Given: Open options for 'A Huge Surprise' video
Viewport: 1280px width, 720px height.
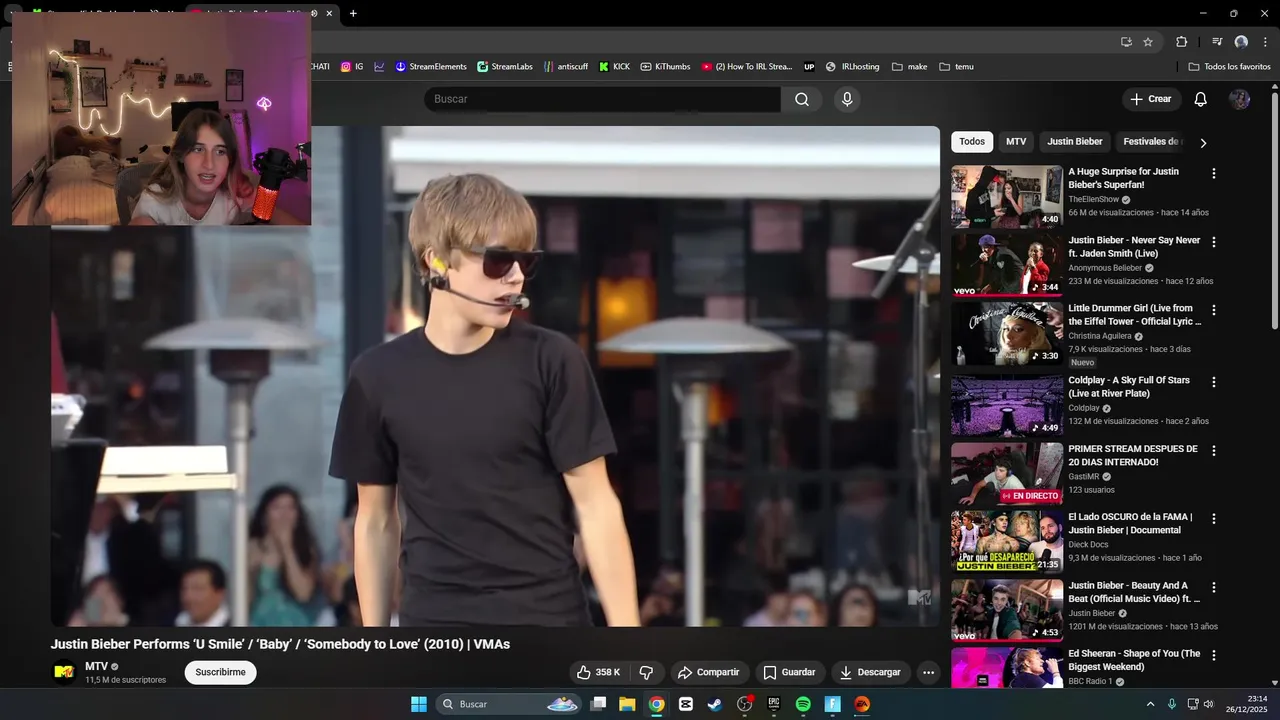Looking at the screenshot, I should click(x=1214, y=173).
